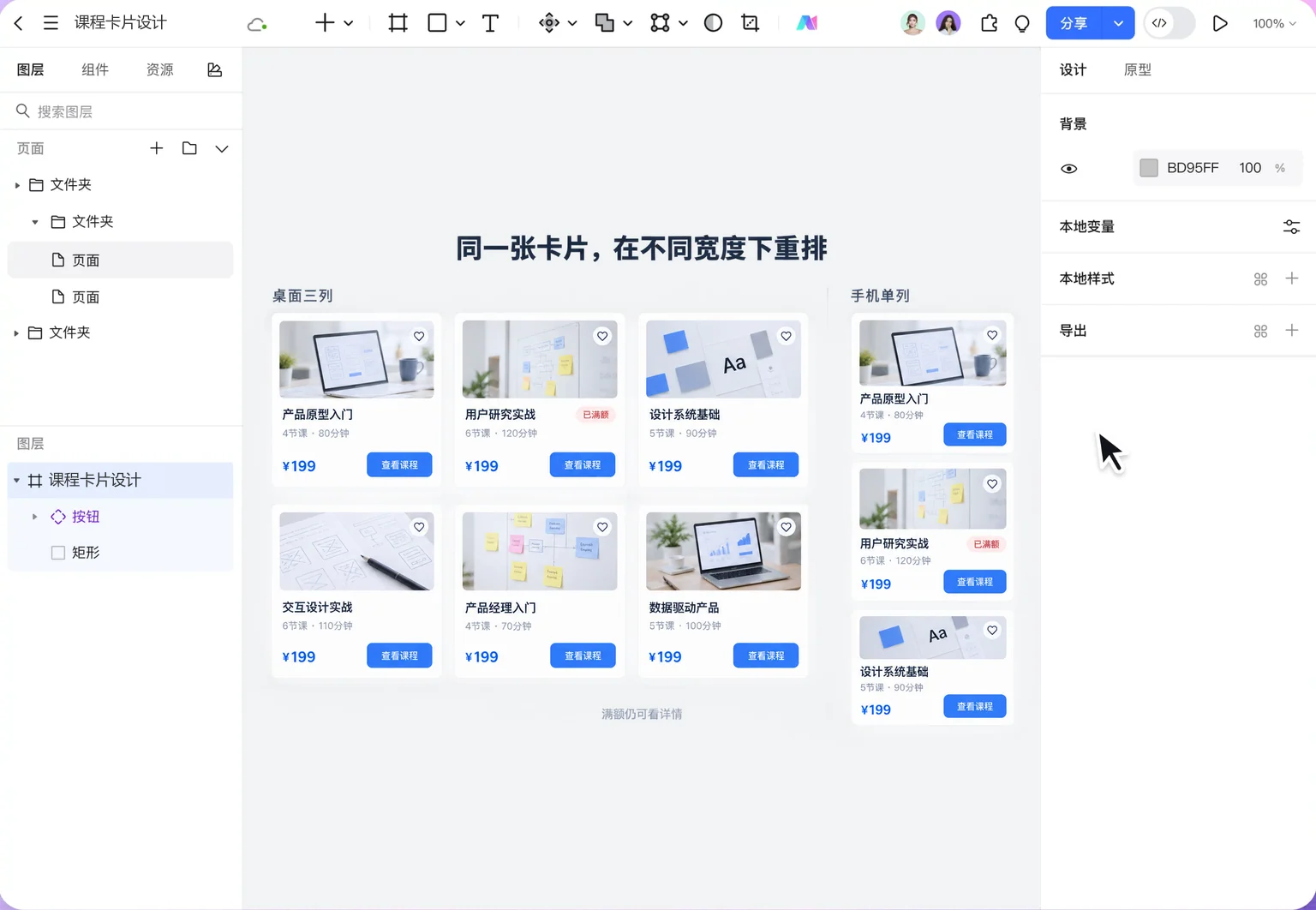The width and height of the screenshot is (1316, 910).
Task: Click the component tool icon
Action: pyautogui.click(x=549, y=23)
